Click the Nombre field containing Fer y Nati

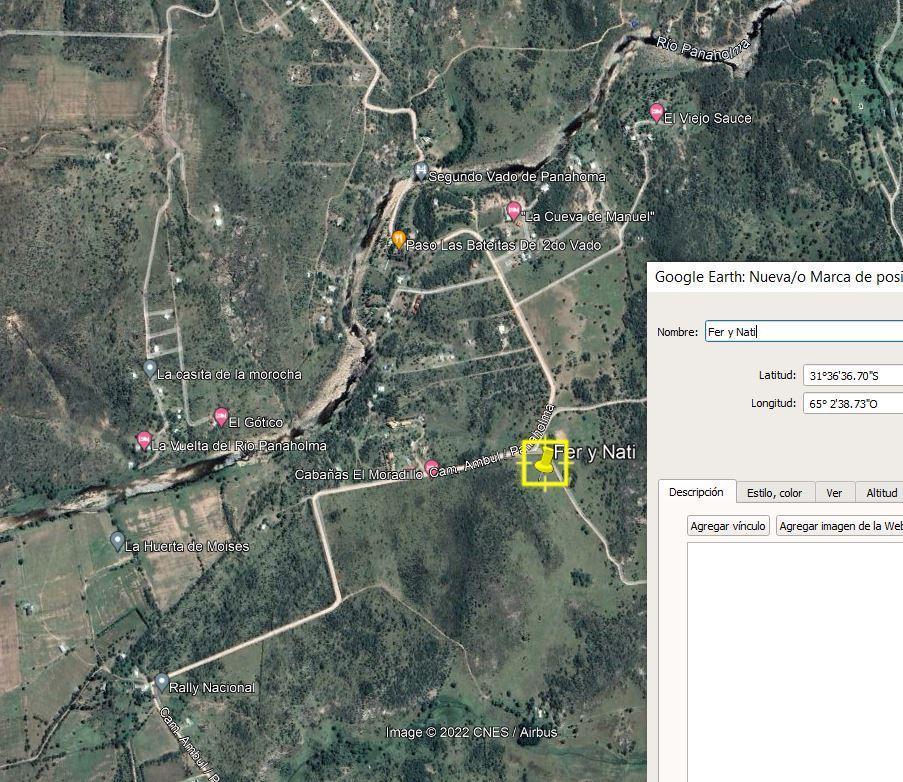click(x=804, y=332)
